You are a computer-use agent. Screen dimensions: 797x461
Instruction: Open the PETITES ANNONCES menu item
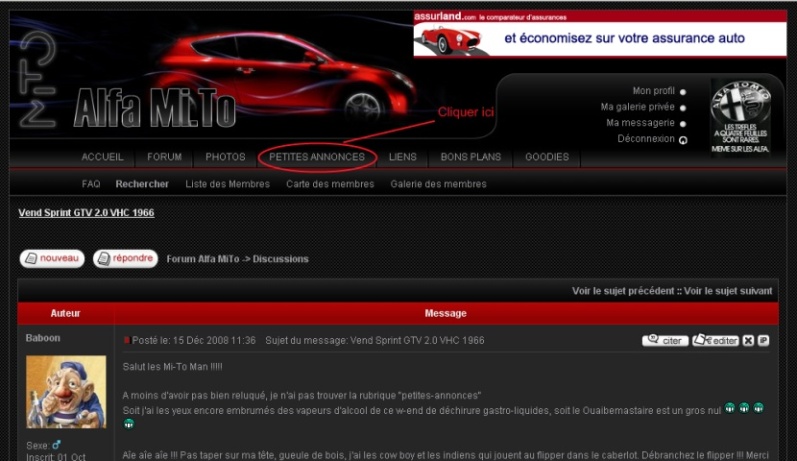tap(317, 157)
